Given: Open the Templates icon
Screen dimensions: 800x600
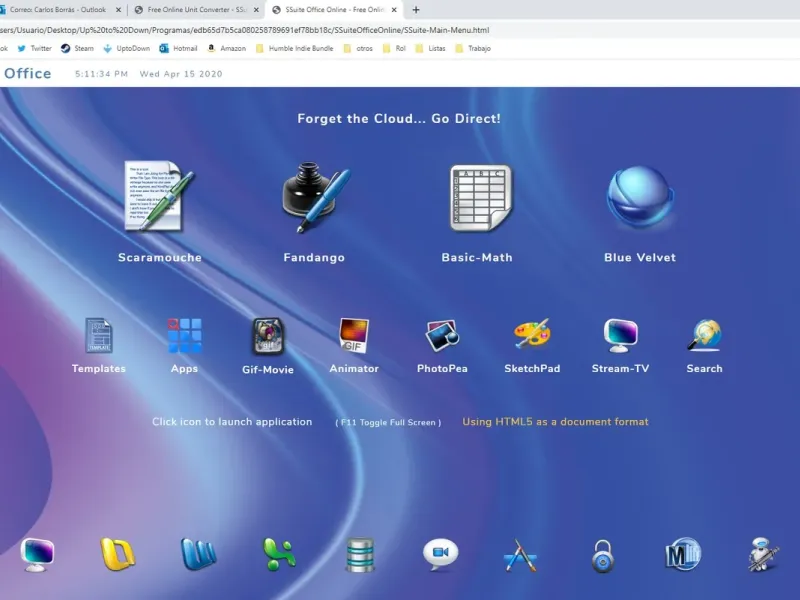Looking at the screenshot, I should point(98,335).
